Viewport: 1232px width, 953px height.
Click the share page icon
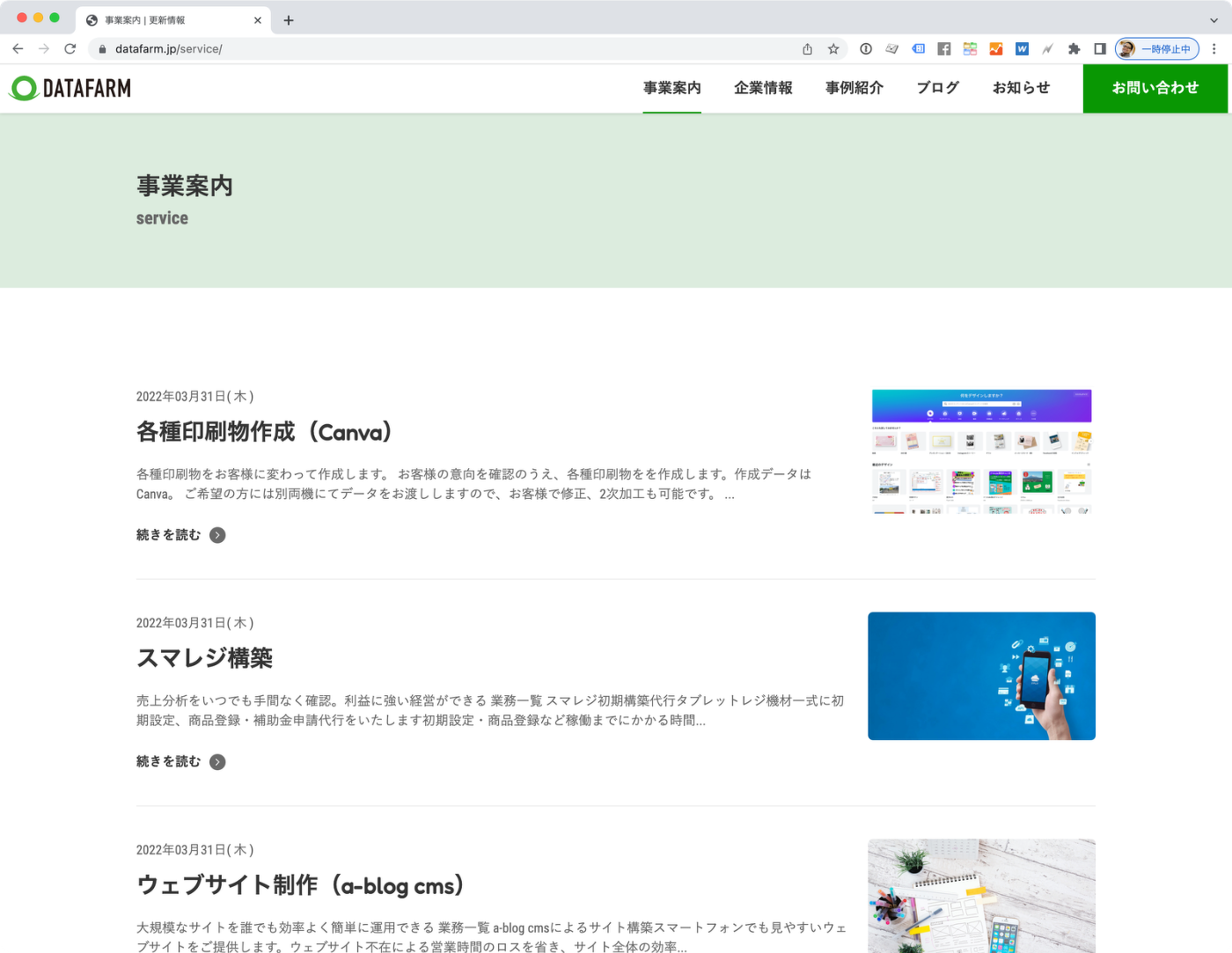click(807, 49)
